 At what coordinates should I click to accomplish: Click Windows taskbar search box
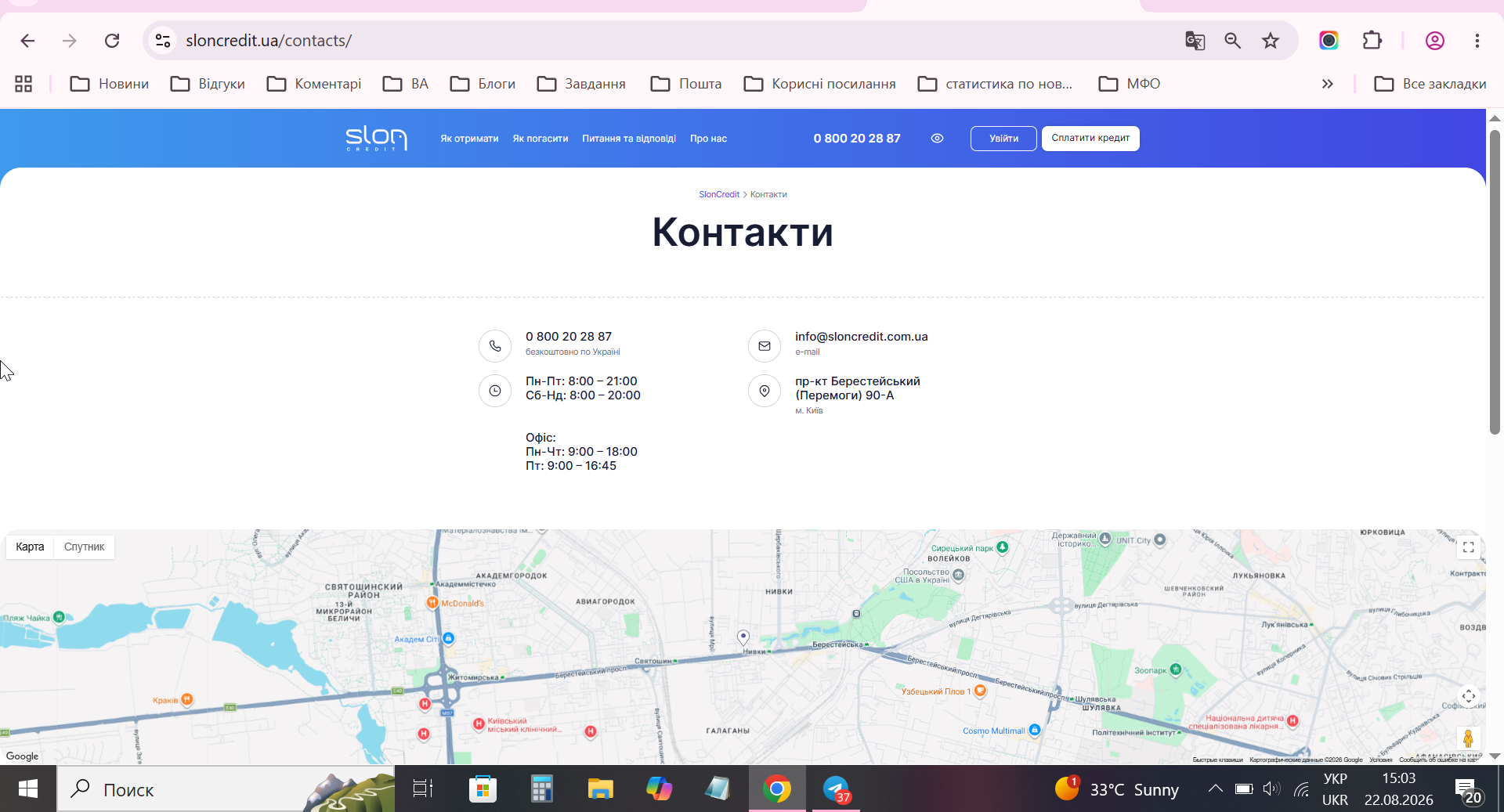coord(226,789)
